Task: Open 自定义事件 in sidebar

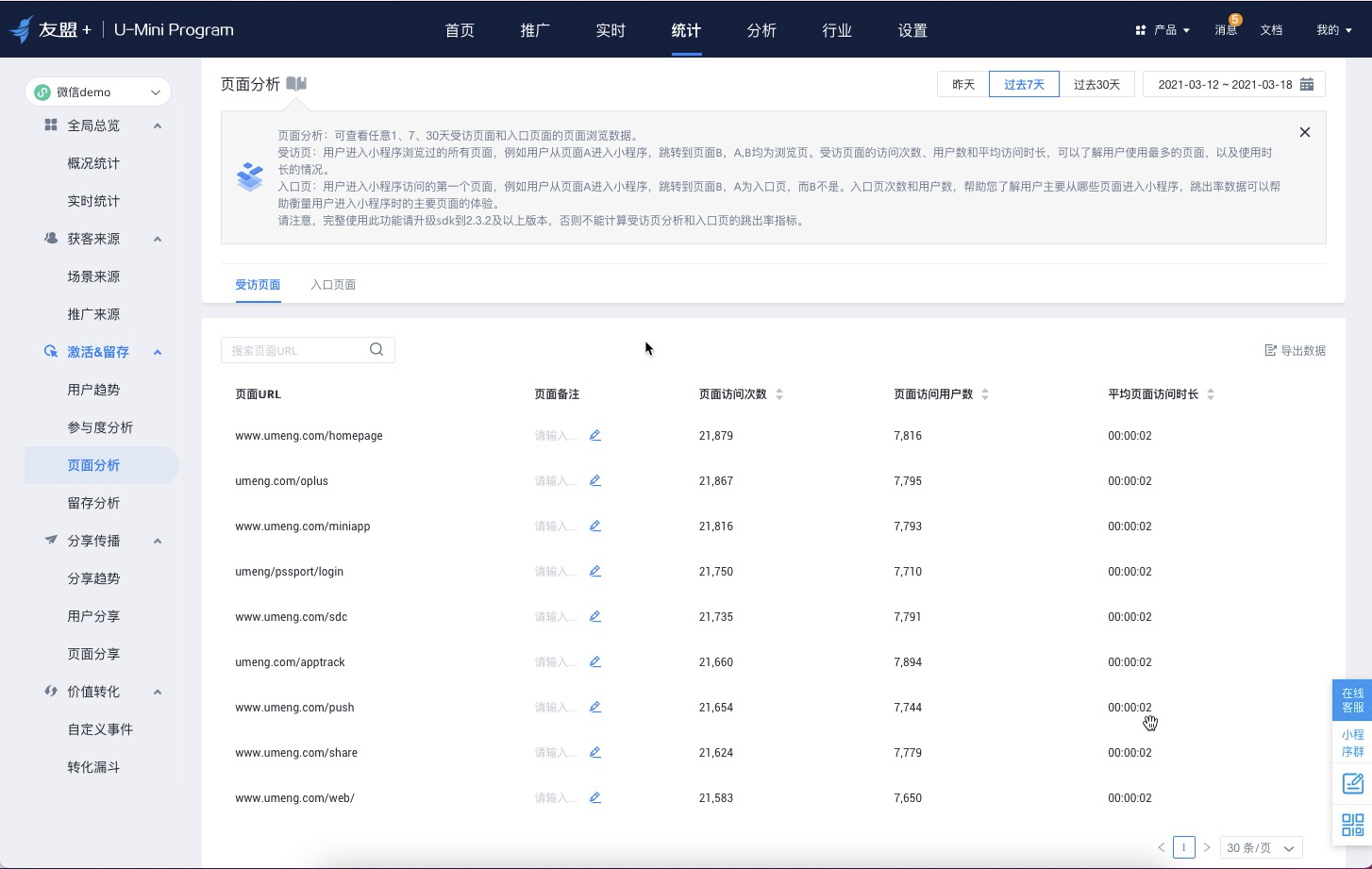Action: (100, 729)
